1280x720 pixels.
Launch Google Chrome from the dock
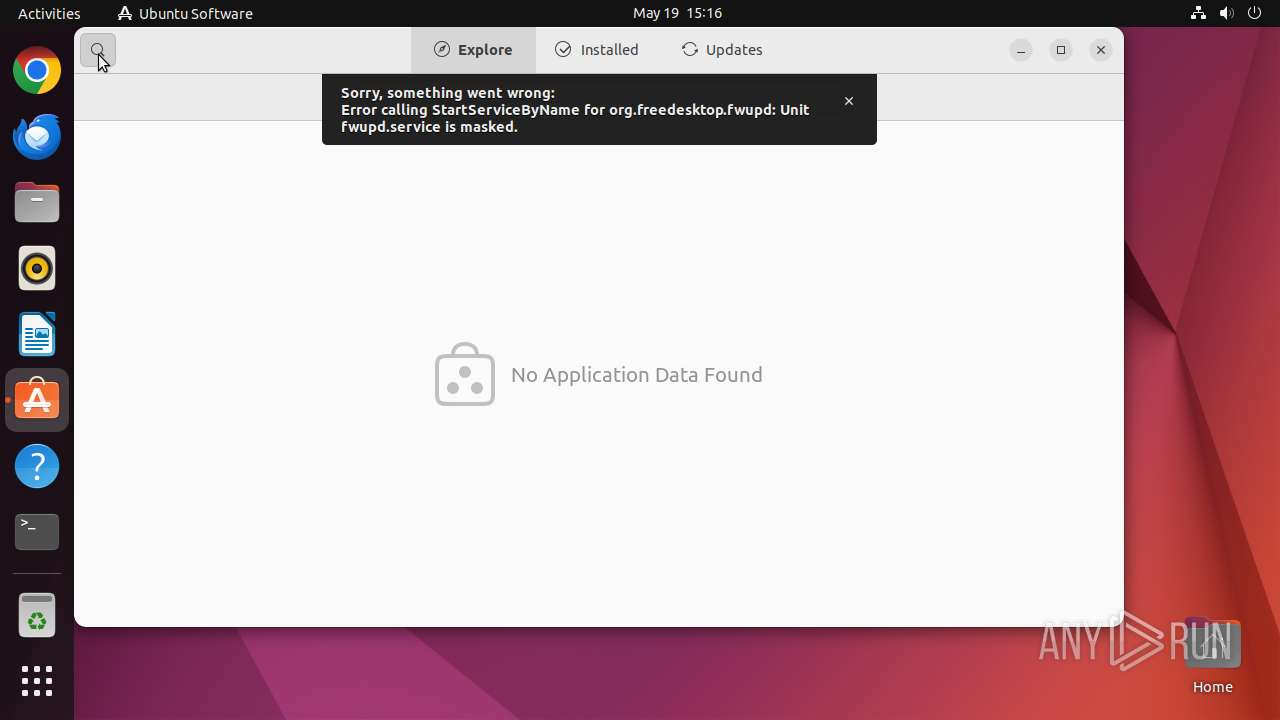37,71
